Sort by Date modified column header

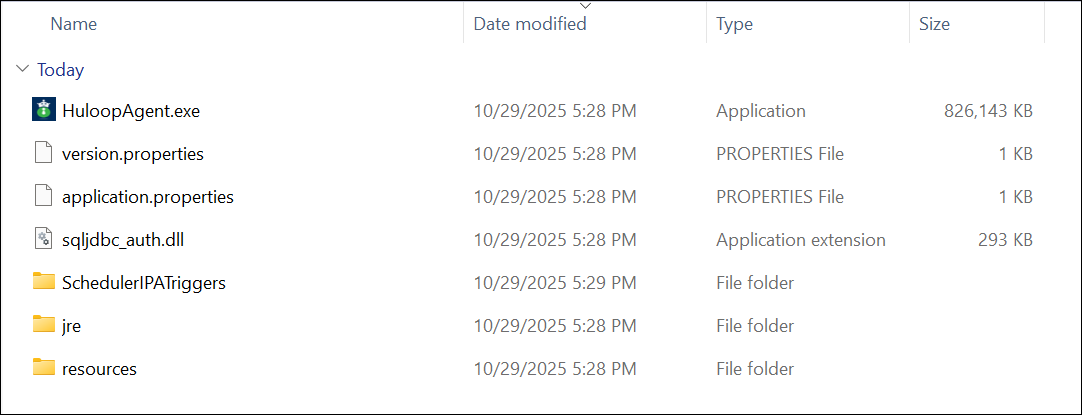[530, 24]
